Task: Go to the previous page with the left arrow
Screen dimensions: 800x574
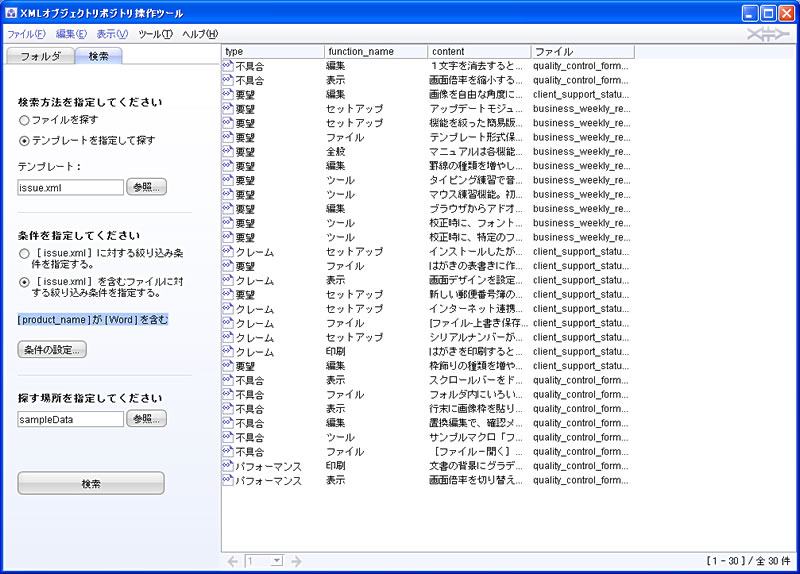Action: click(233, 562)
